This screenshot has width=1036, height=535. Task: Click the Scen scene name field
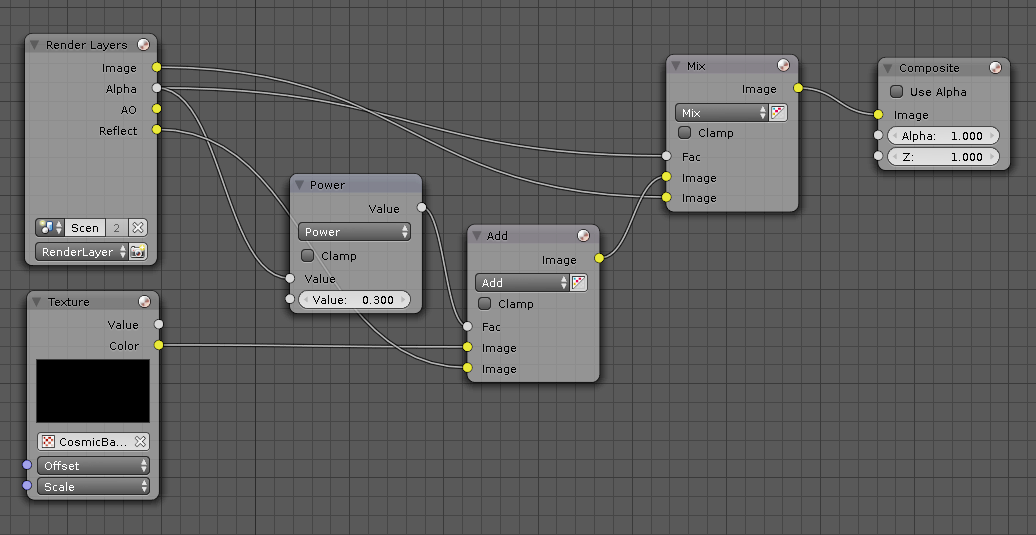pyautogui.click(x=85, y=228)
